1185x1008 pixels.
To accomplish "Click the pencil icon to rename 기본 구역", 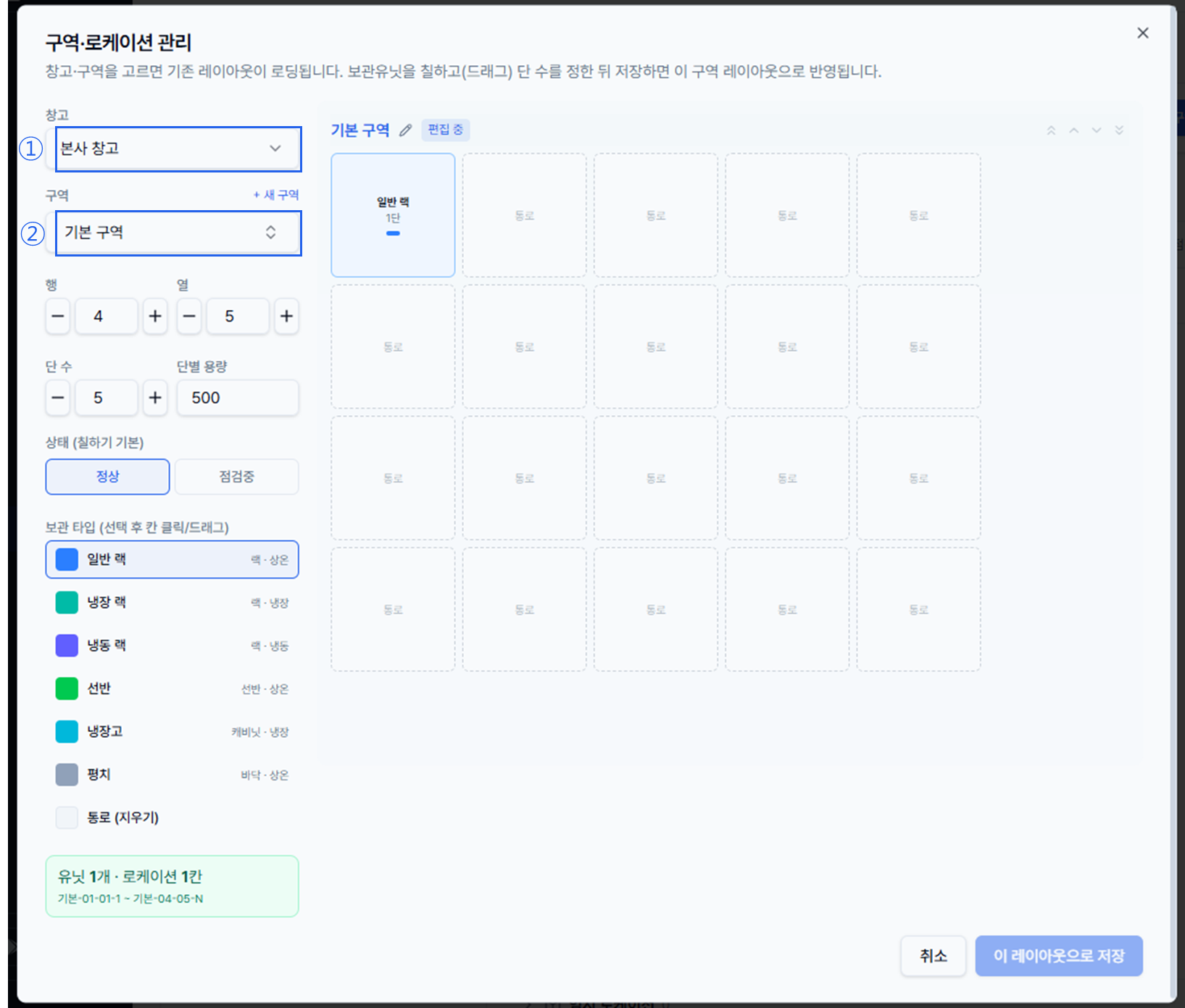I will [405, 130].
